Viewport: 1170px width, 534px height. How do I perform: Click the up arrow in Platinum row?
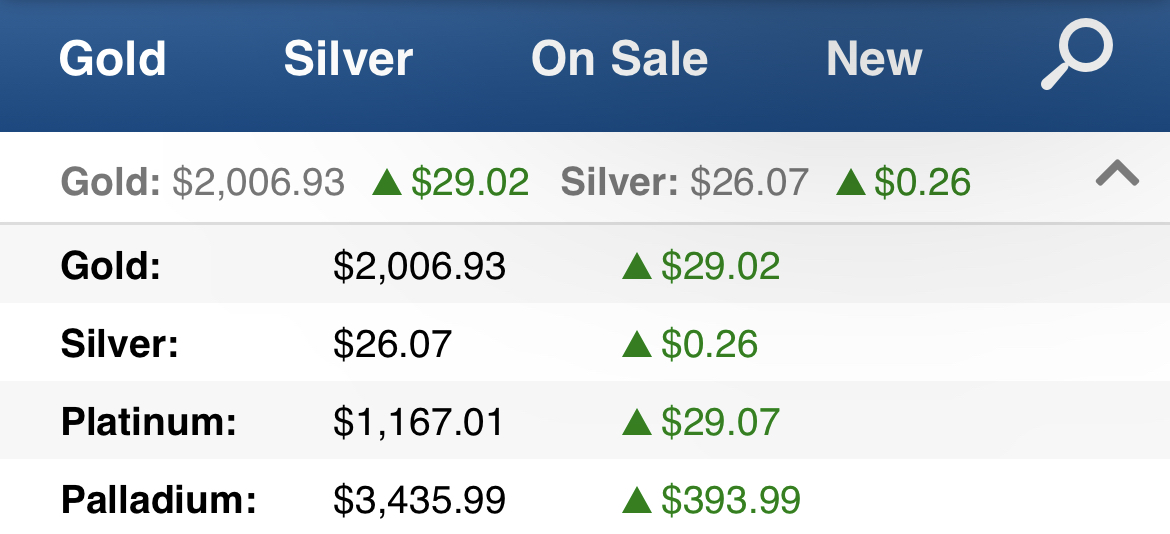click(637, 422)
